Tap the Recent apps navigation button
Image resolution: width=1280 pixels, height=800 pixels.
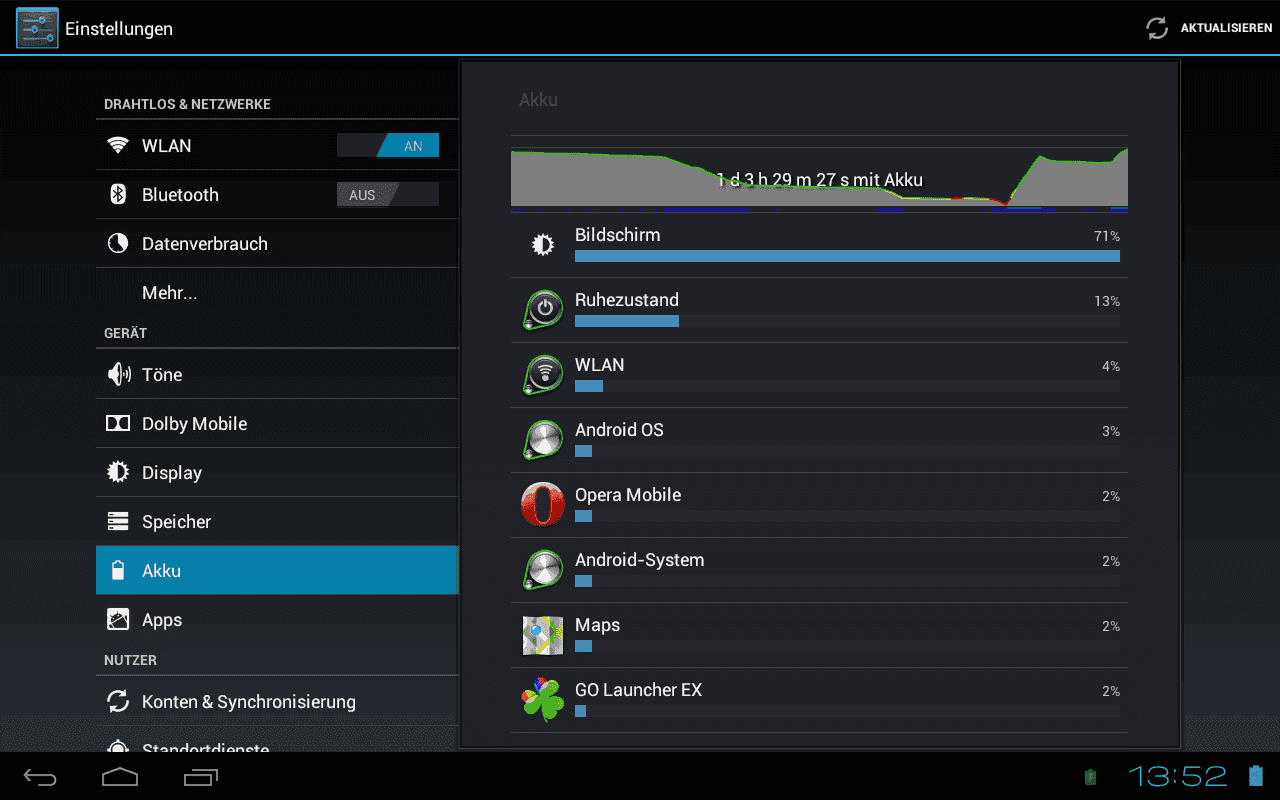pyautogui.click(x=200, y=777)
